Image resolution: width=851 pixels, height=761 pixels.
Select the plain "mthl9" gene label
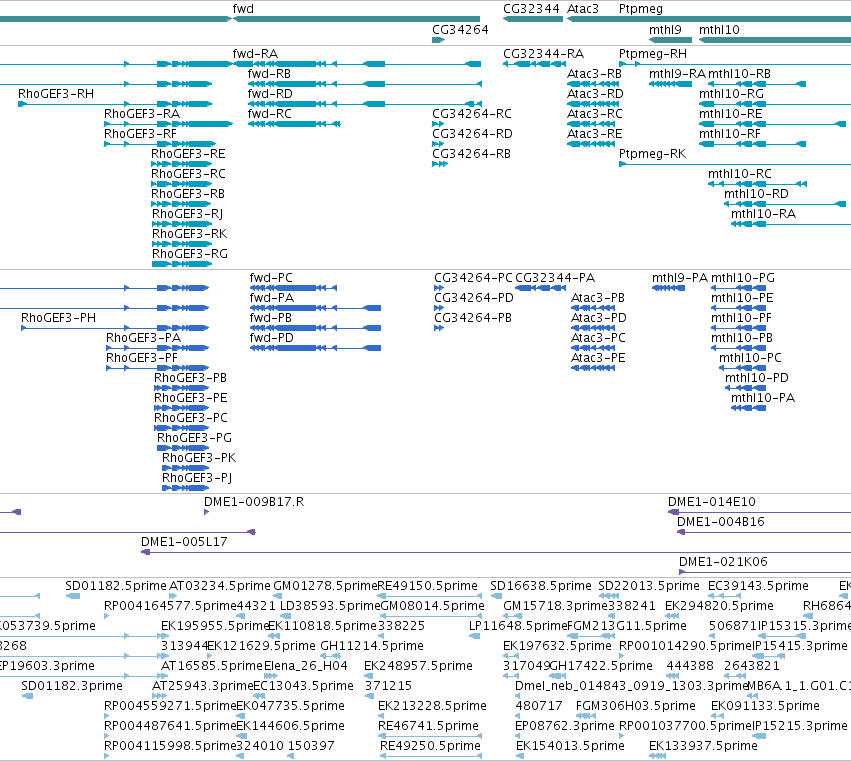pyautogui.click(x=665, y=30)
